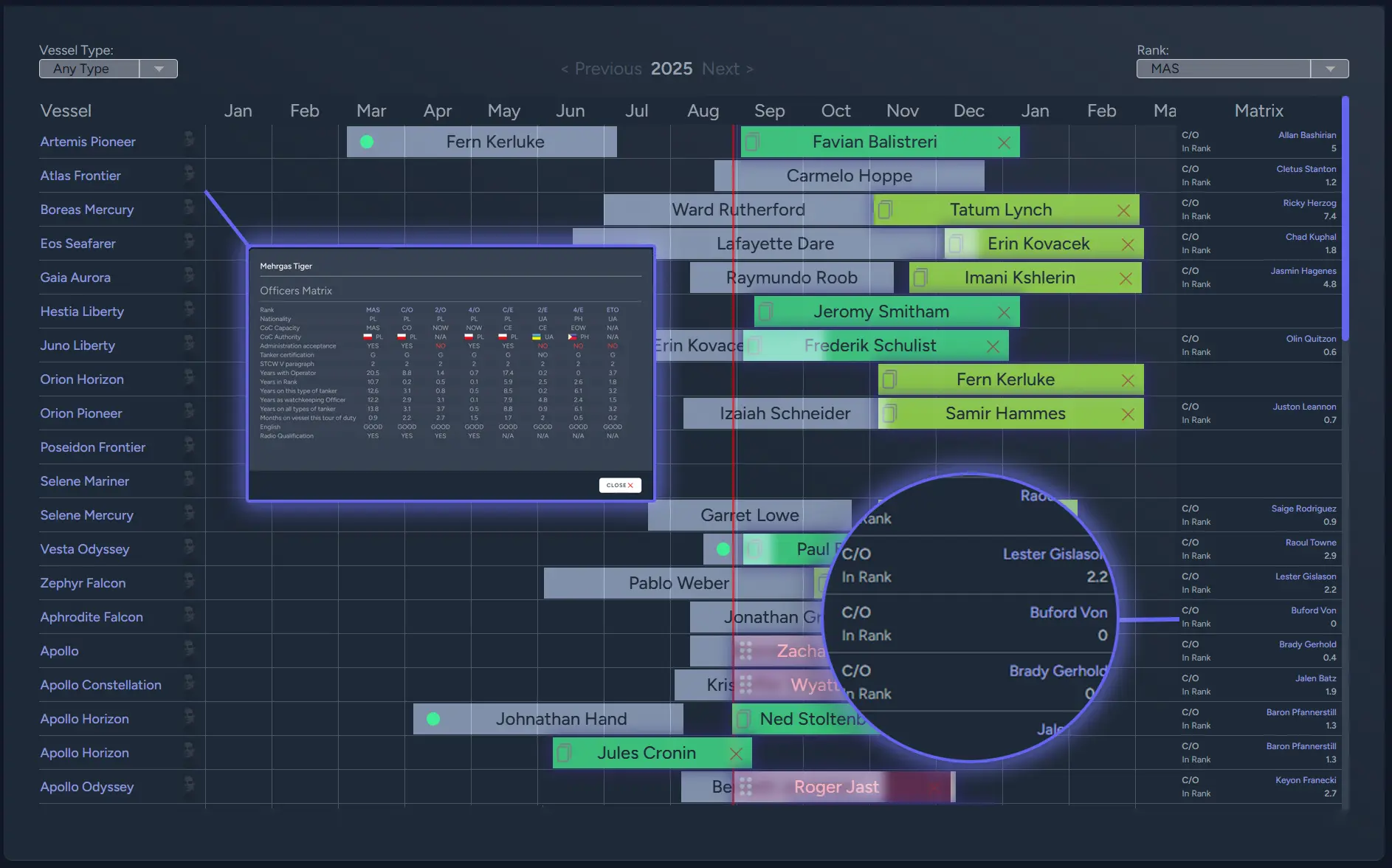
Task: Click the X icon on Samir Hammes bar
Action: [1127, 414]
